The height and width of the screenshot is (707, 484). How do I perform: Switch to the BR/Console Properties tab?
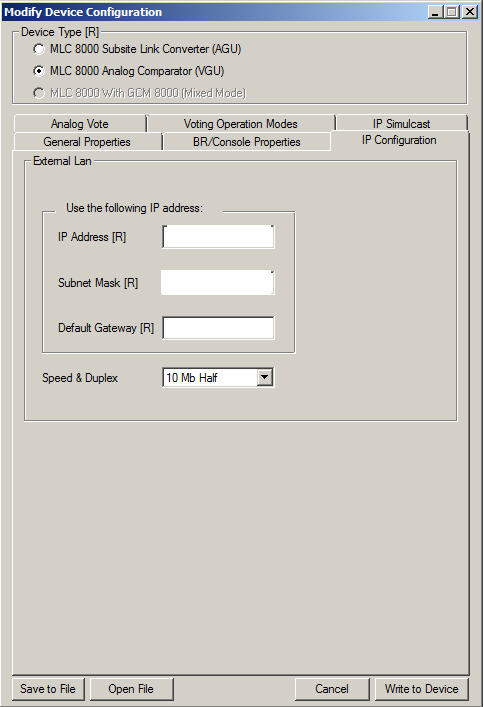(x=246, y=142)
